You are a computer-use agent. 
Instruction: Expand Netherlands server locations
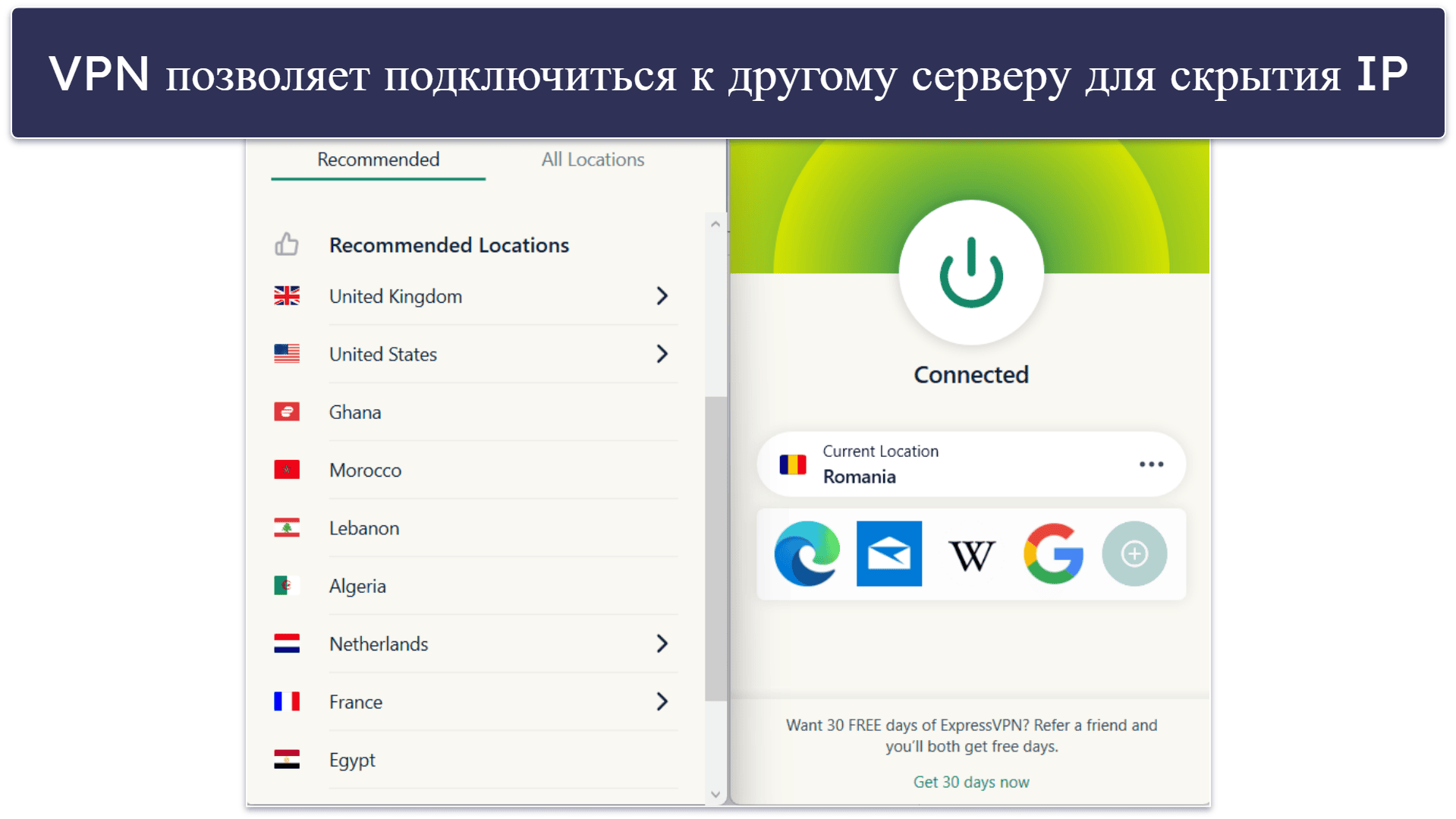[662, 644]
